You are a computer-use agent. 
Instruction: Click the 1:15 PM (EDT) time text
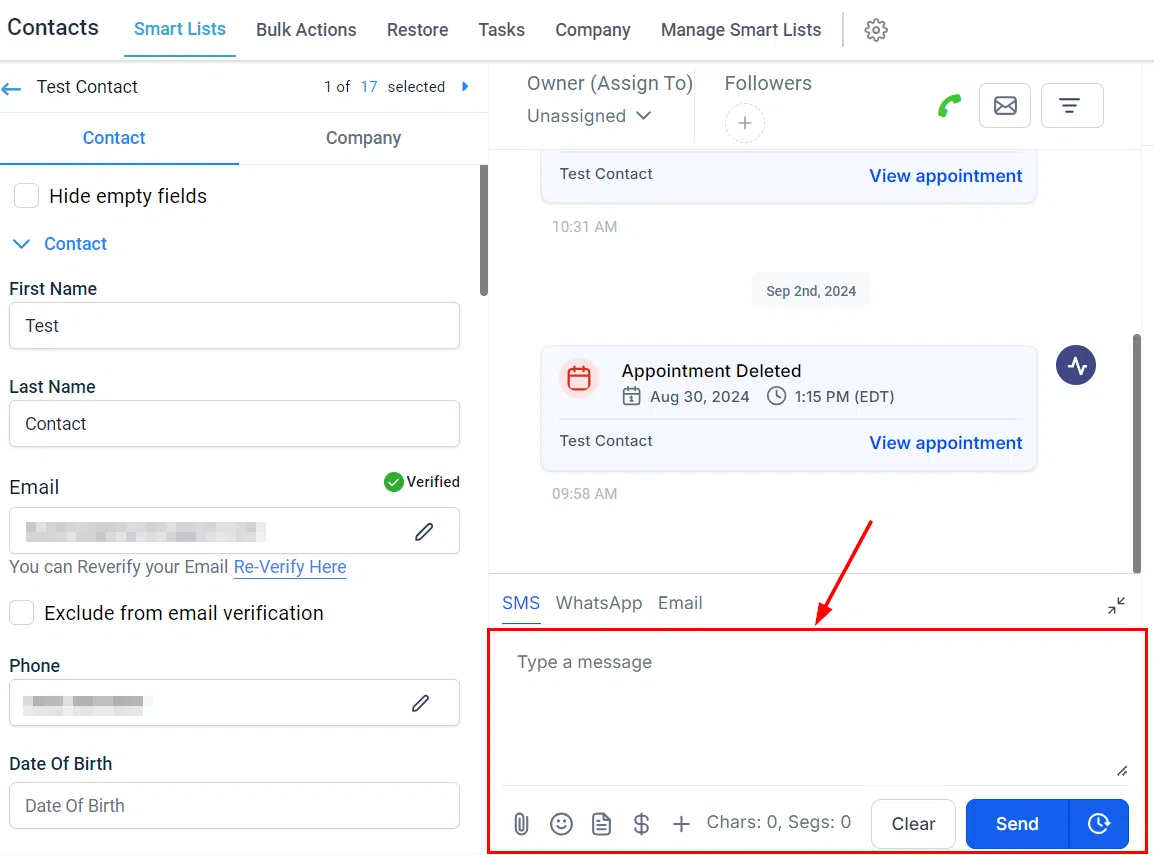click(x=844, y=397)
